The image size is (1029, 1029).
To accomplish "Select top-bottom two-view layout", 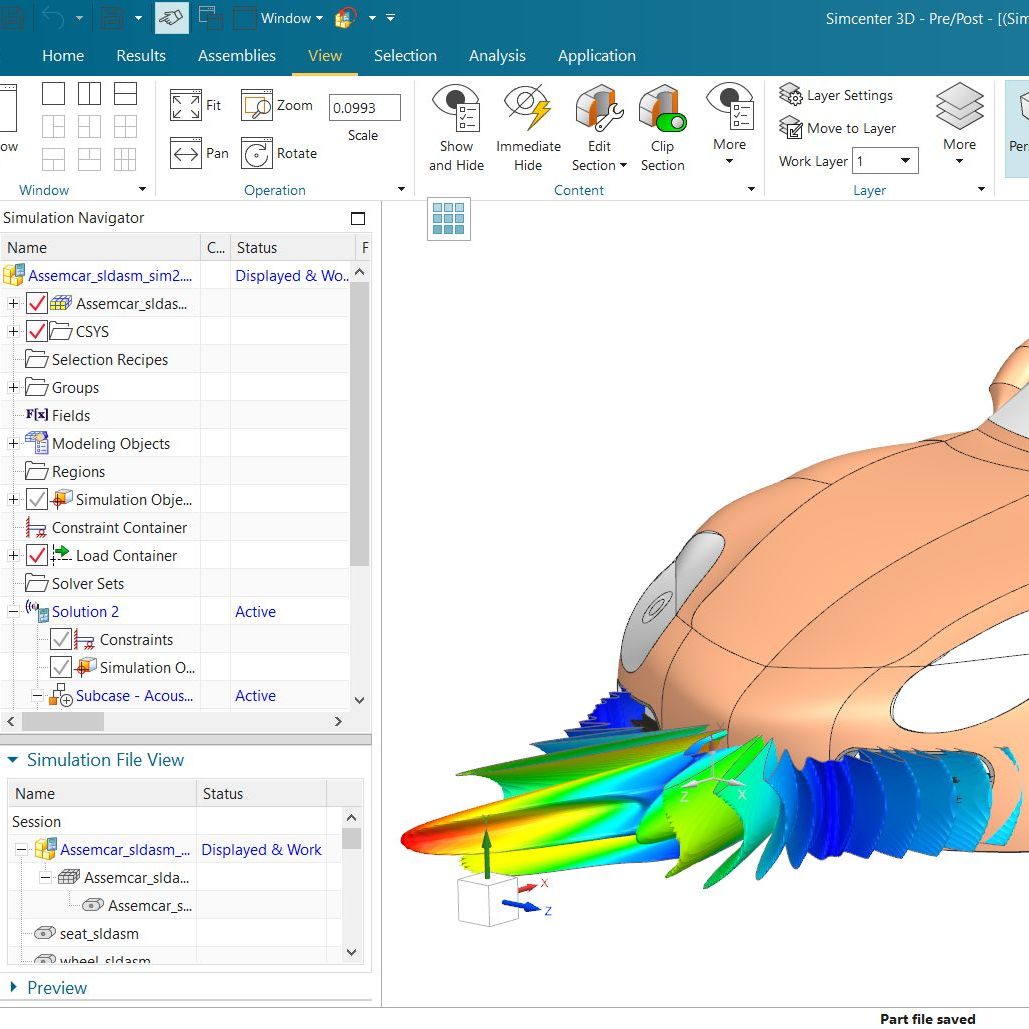I will (x=125, y=94).
